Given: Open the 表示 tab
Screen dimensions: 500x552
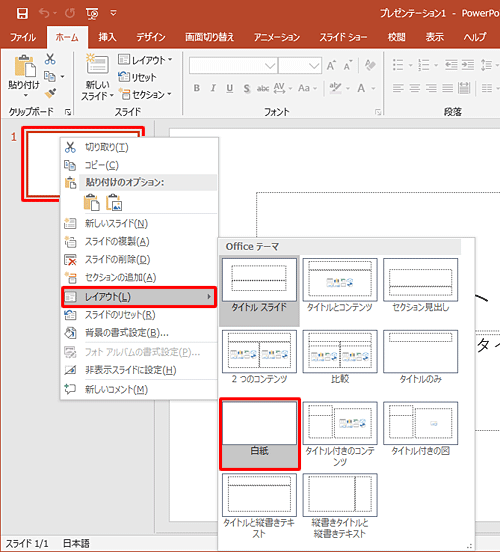Looking at the screenshot, I should pos(435,37).
